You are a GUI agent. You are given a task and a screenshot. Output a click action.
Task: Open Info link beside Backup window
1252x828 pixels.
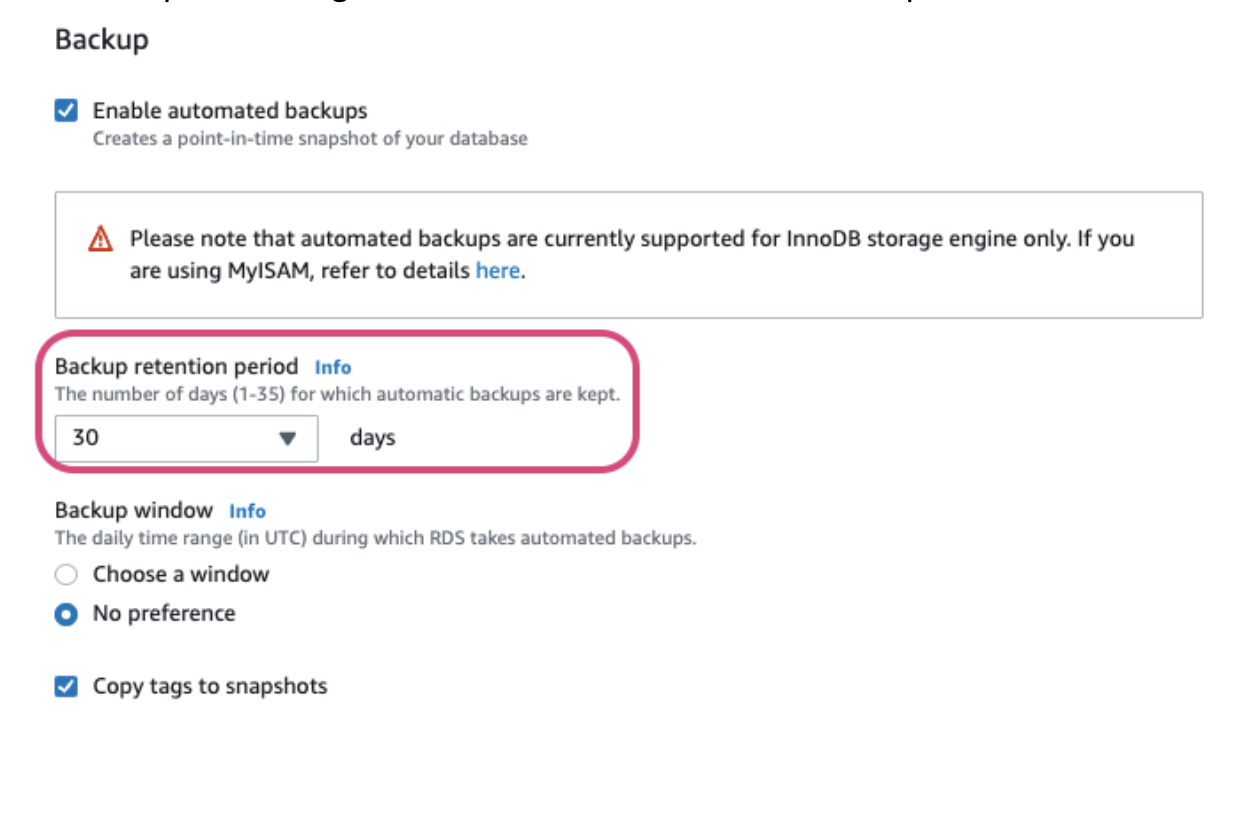(x=247, y=511)
